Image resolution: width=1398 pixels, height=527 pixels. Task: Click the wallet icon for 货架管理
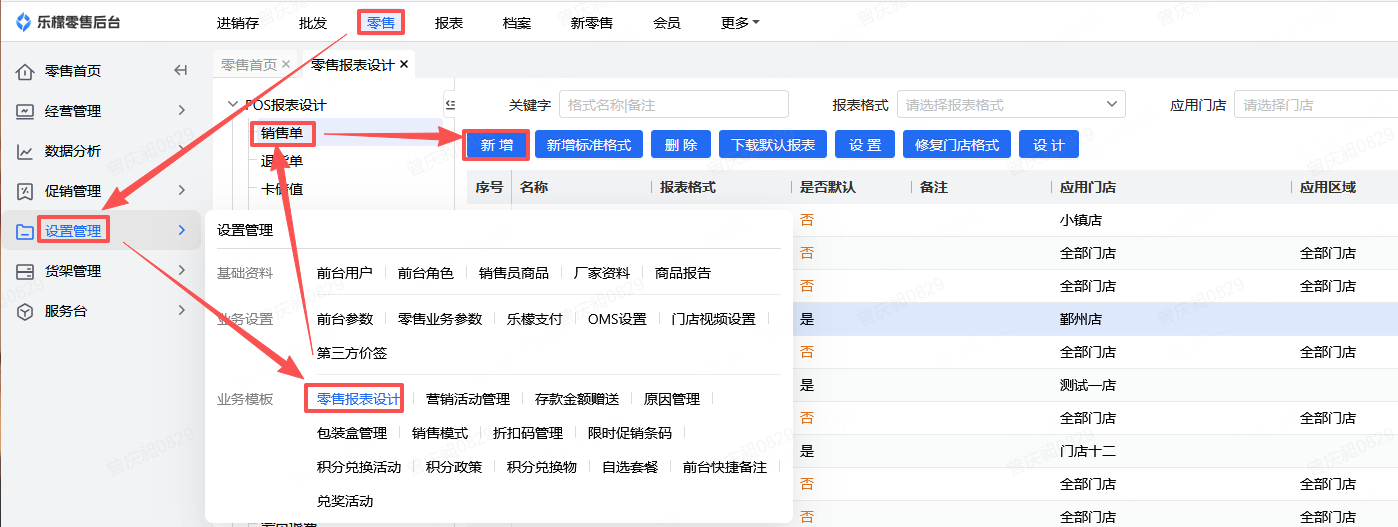pos(25,271)
